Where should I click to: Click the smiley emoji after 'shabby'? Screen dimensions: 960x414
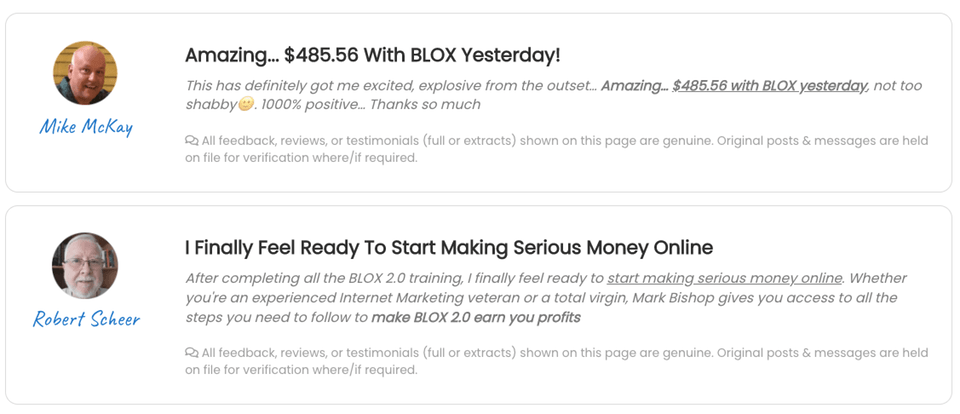pos(245,105)
